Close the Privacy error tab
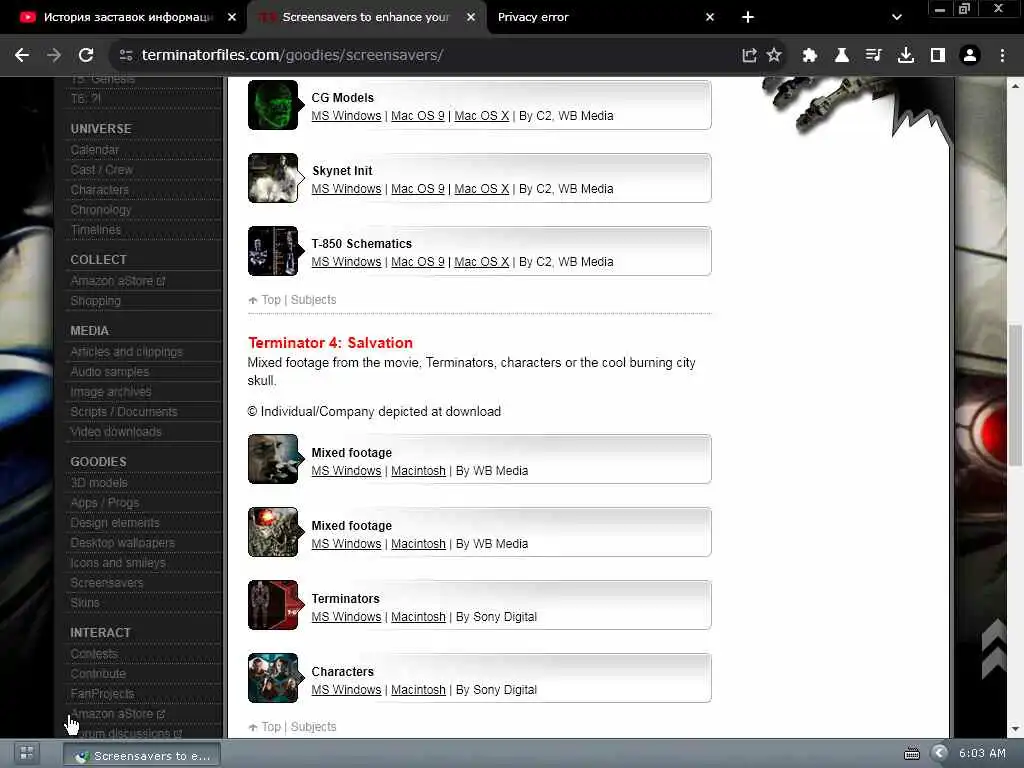Screen dimensions: 1024x768 pos(710,18)
